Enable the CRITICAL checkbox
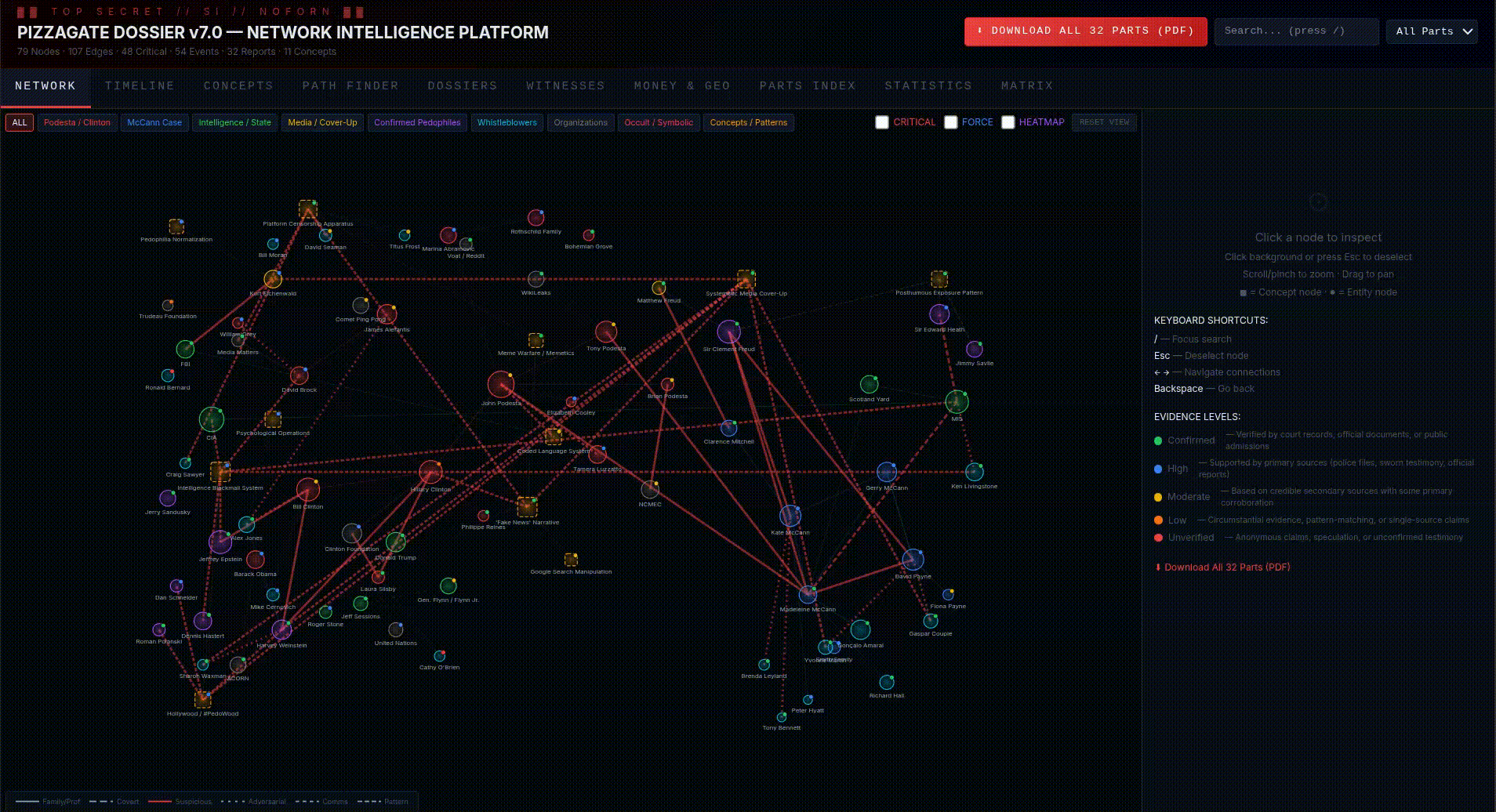1496x812 pixels. click(x=882, y=122)
